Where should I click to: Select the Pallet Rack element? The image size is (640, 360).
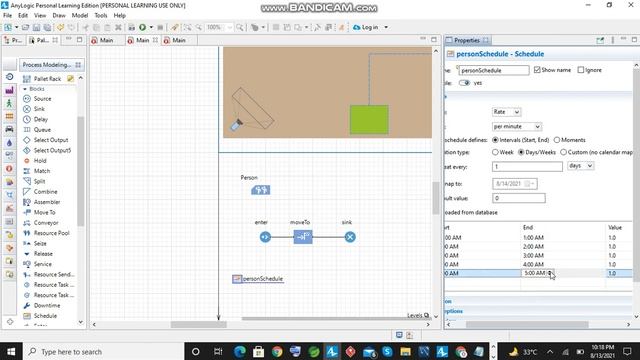[42, 79]
